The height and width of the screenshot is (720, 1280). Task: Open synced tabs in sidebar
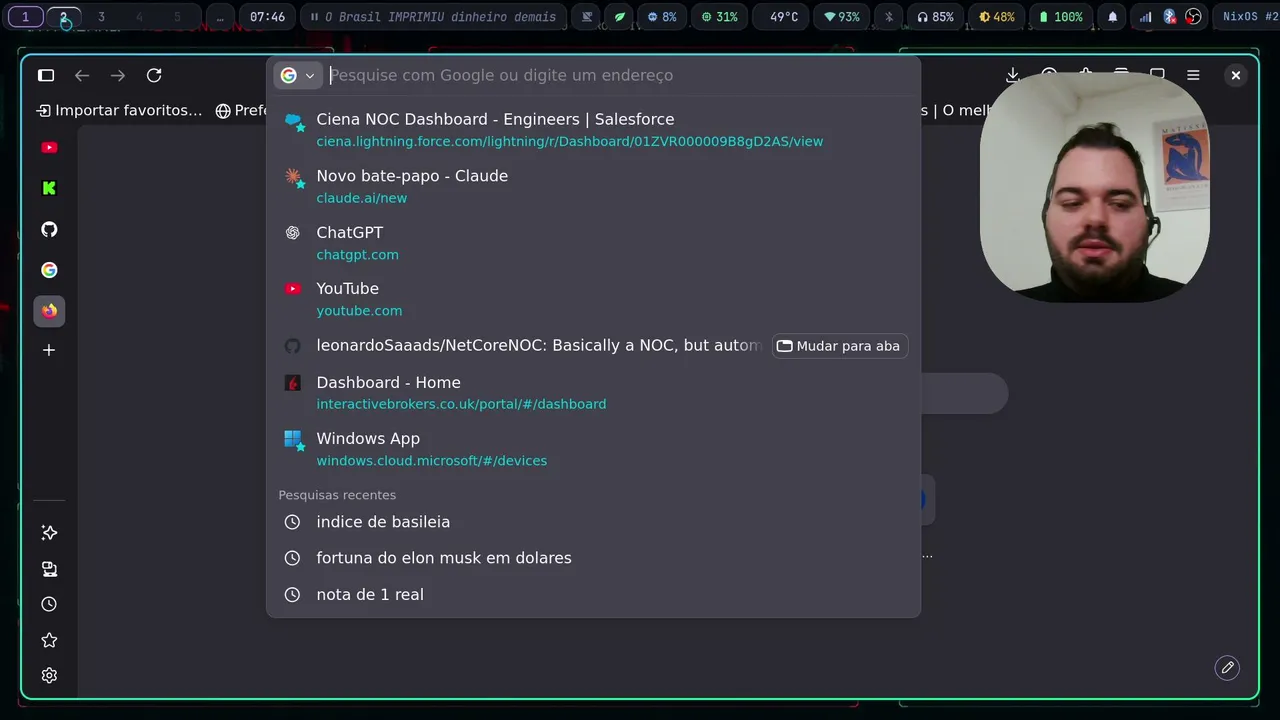coord(49,569)
